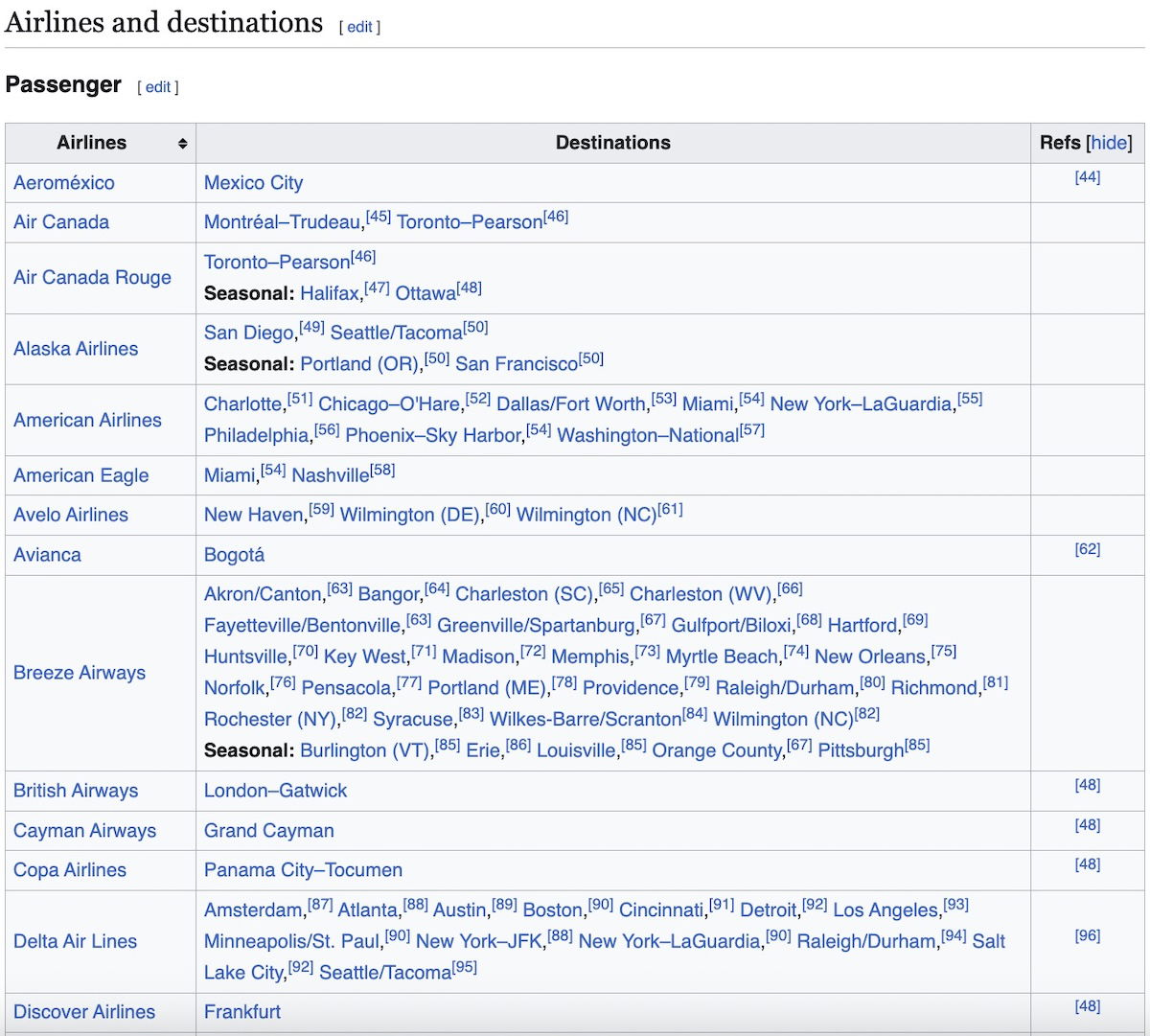Screen dimensions: 1150x1036
Task: Go to the Air Canada Rouge page
Action: 92,278
